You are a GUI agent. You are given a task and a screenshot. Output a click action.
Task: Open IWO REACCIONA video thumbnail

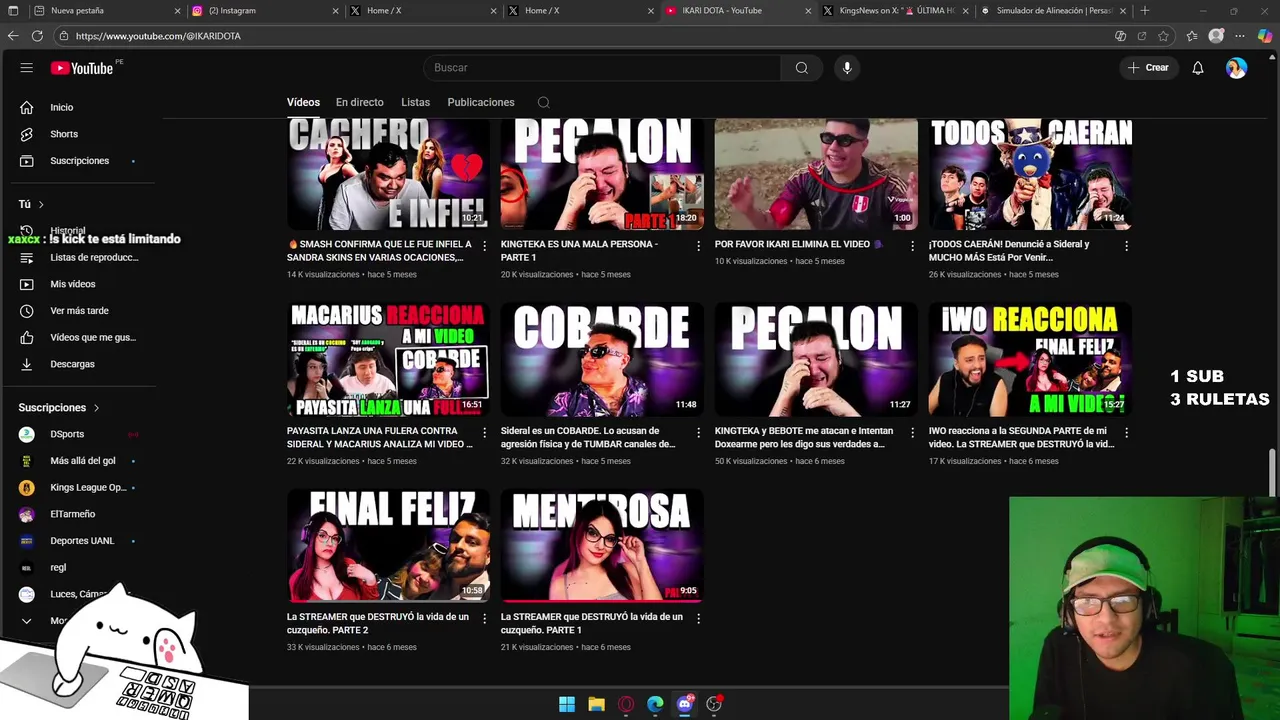[1030, 359]
